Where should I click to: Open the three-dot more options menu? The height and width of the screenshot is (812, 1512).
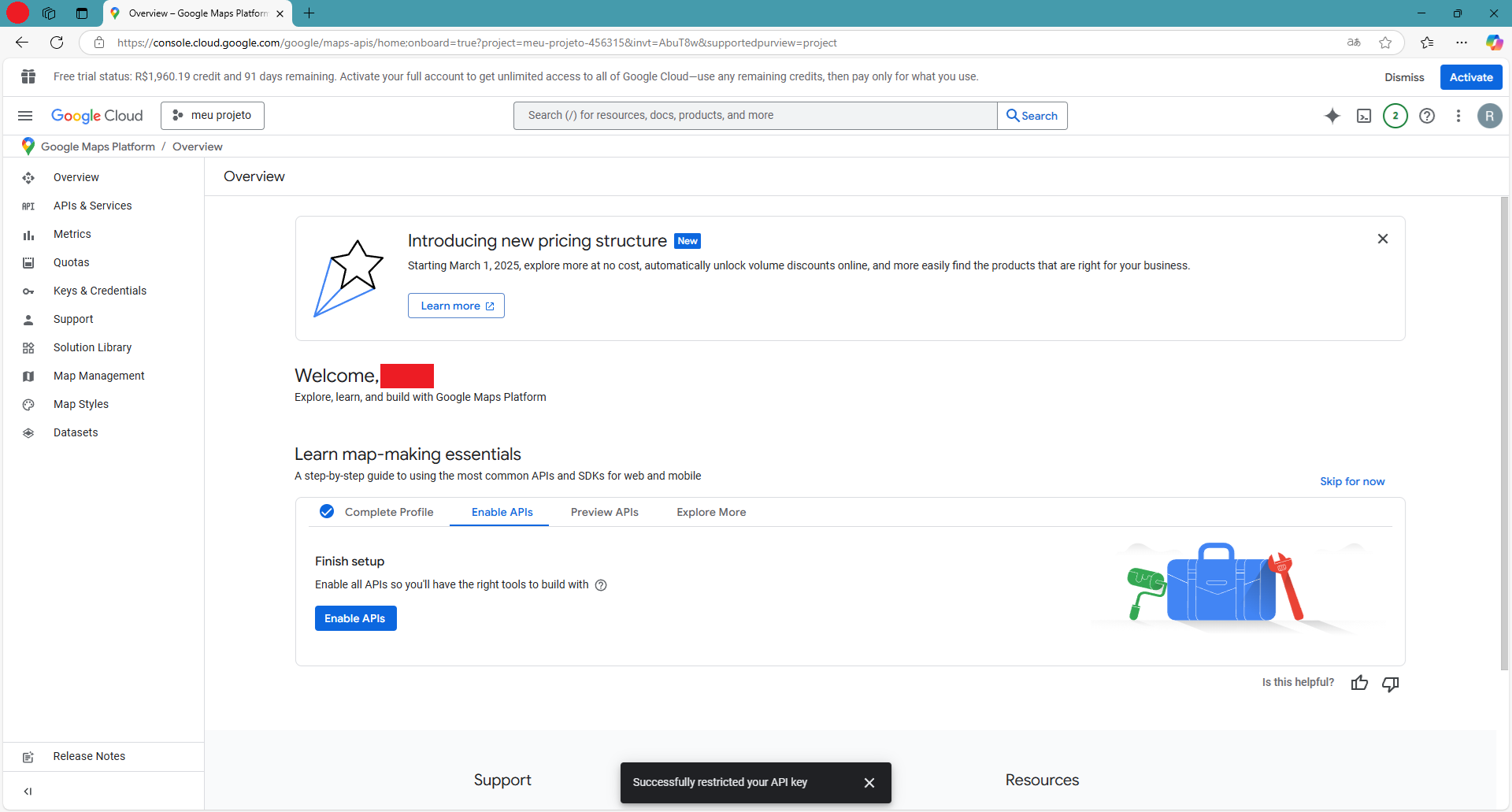click(1458, 116)
